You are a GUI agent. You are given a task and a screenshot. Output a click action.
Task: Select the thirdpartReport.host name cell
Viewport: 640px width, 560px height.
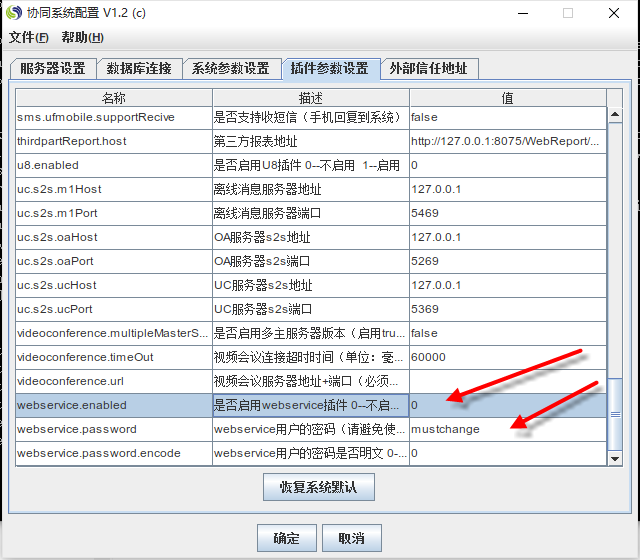(x=114, y=142)
